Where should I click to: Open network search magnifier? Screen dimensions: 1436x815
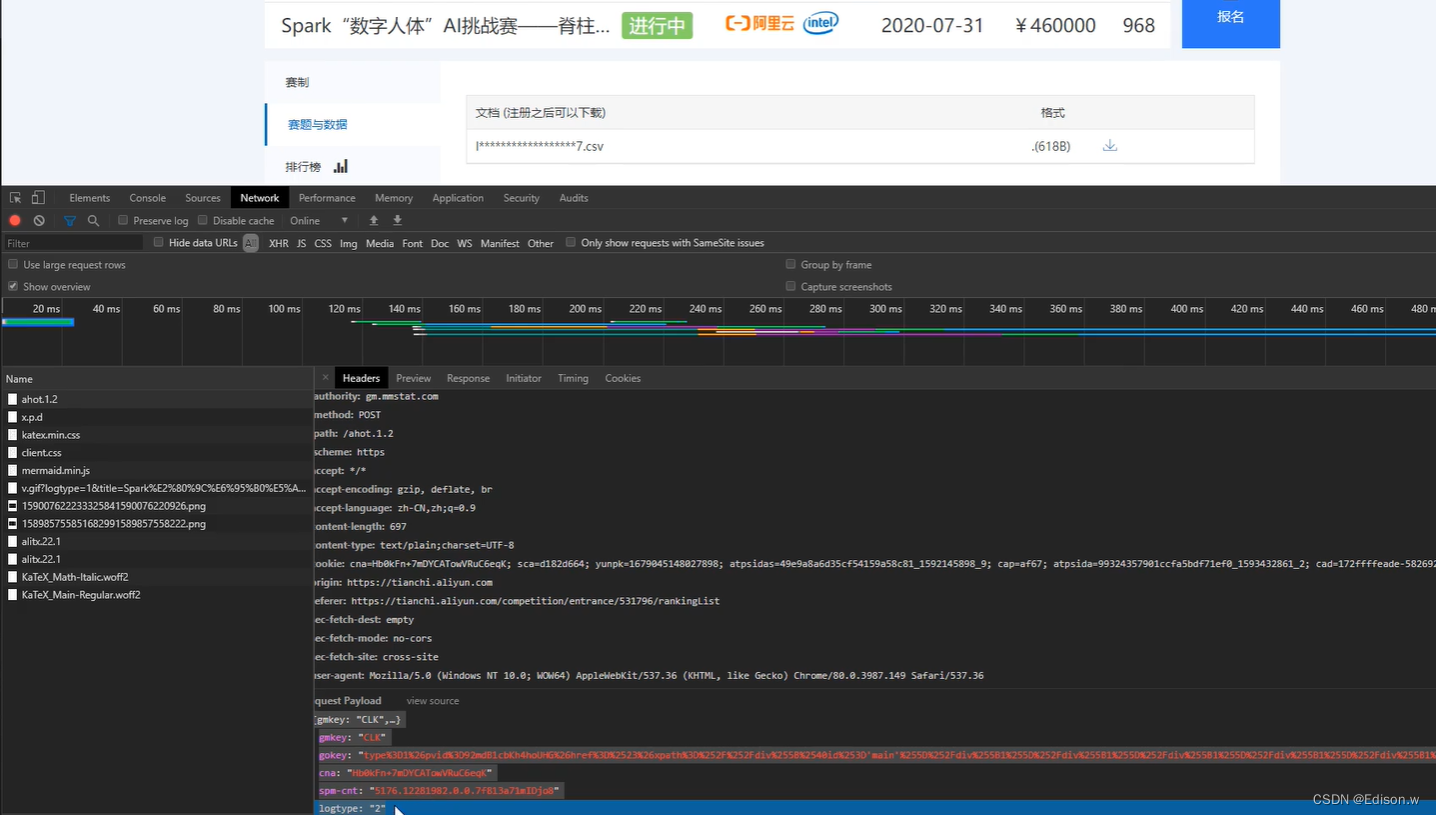click(x=93, y=220)
